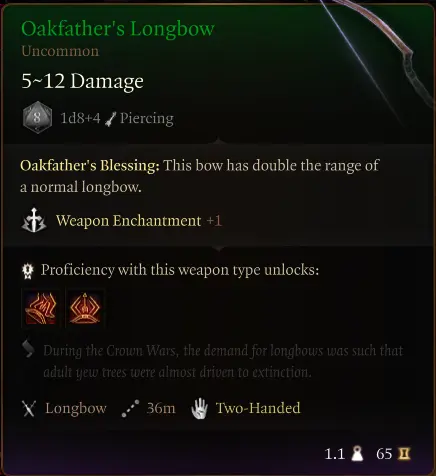Click the gold value icon beside 65
The image size is (436, 476).
click(404, 454)
